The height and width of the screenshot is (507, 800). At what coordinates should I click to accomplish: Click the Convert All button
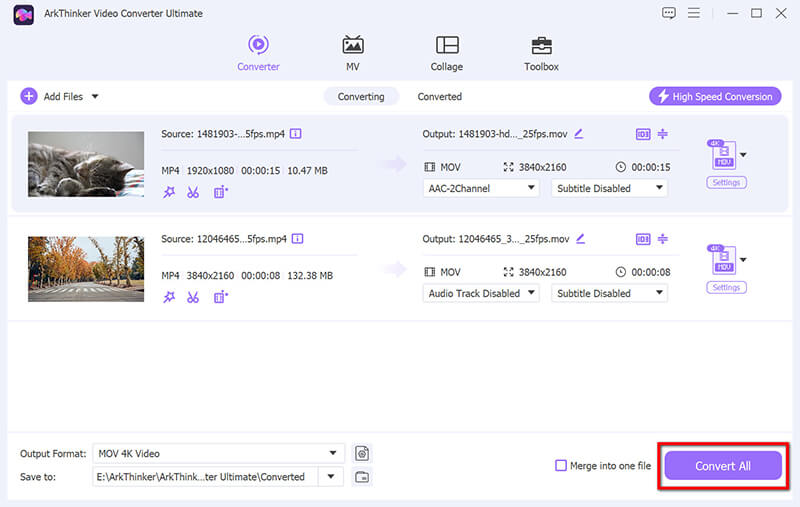(722, 466)
